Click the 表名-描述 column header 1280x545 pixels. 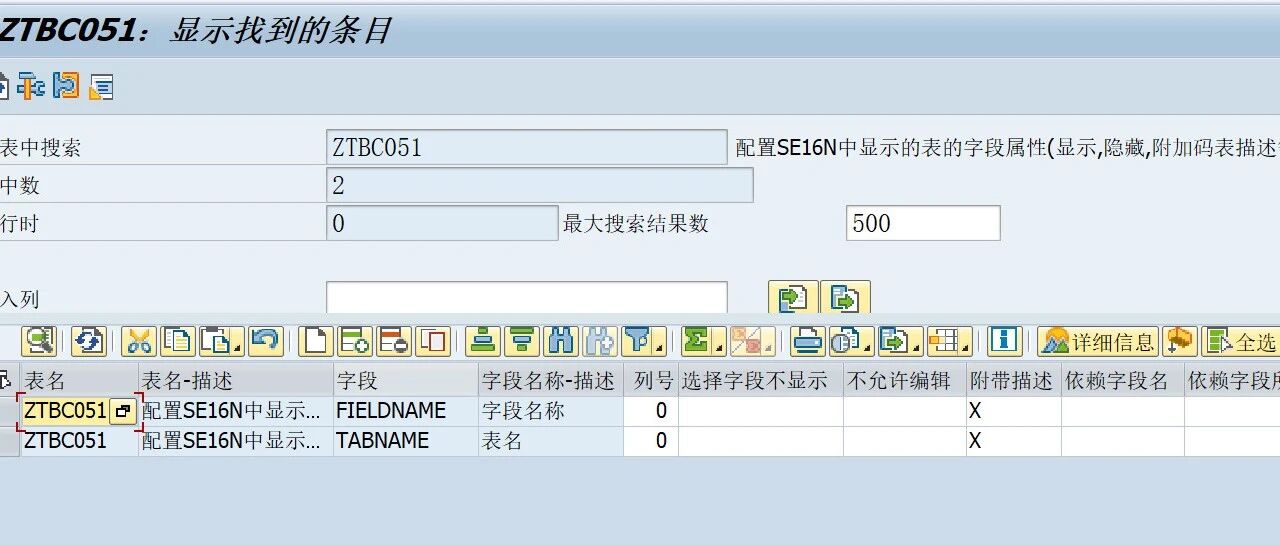pos(236,380)
